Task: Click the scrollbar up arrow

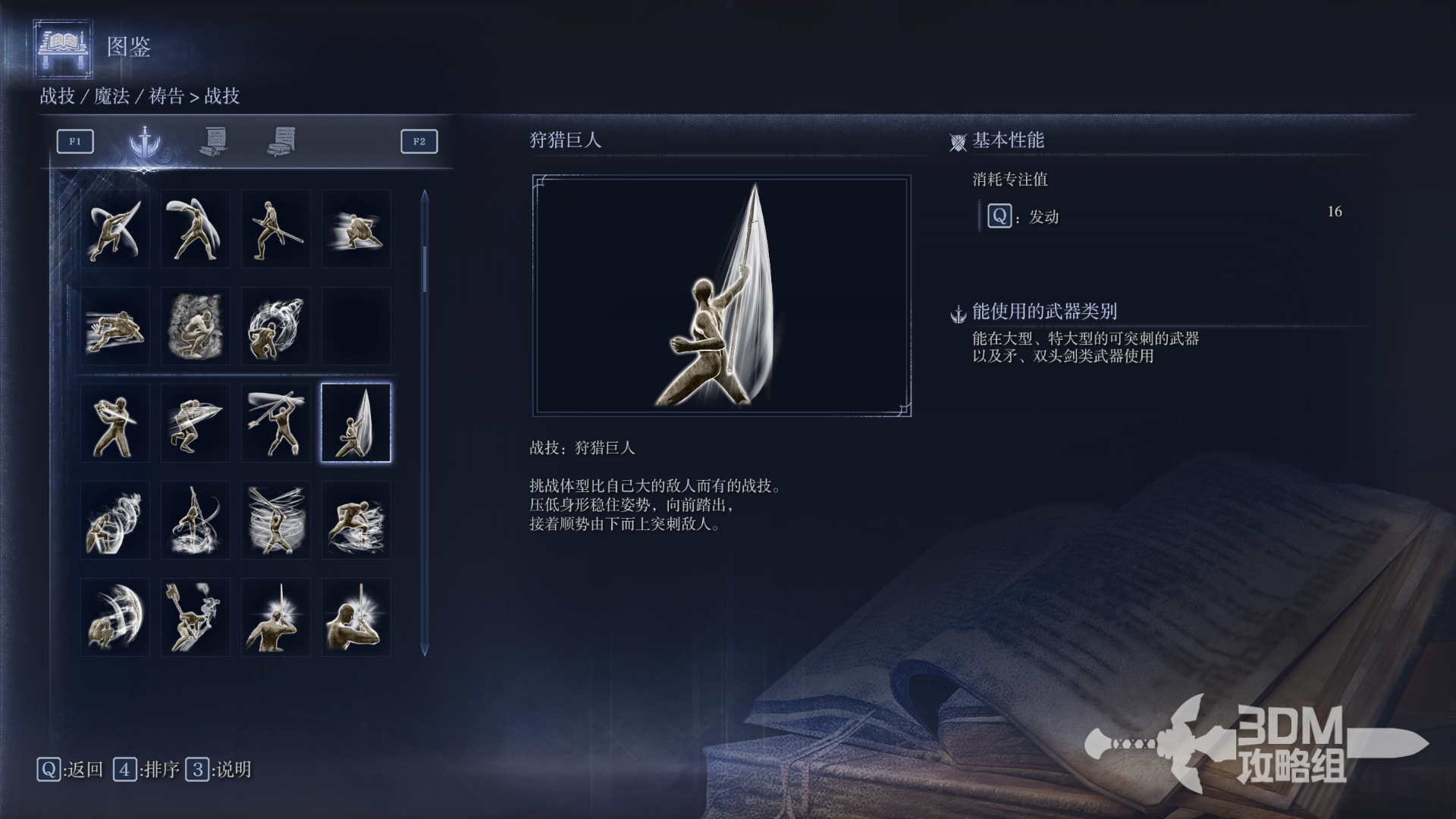Action: pyautogui.click(x=425, y=196)
